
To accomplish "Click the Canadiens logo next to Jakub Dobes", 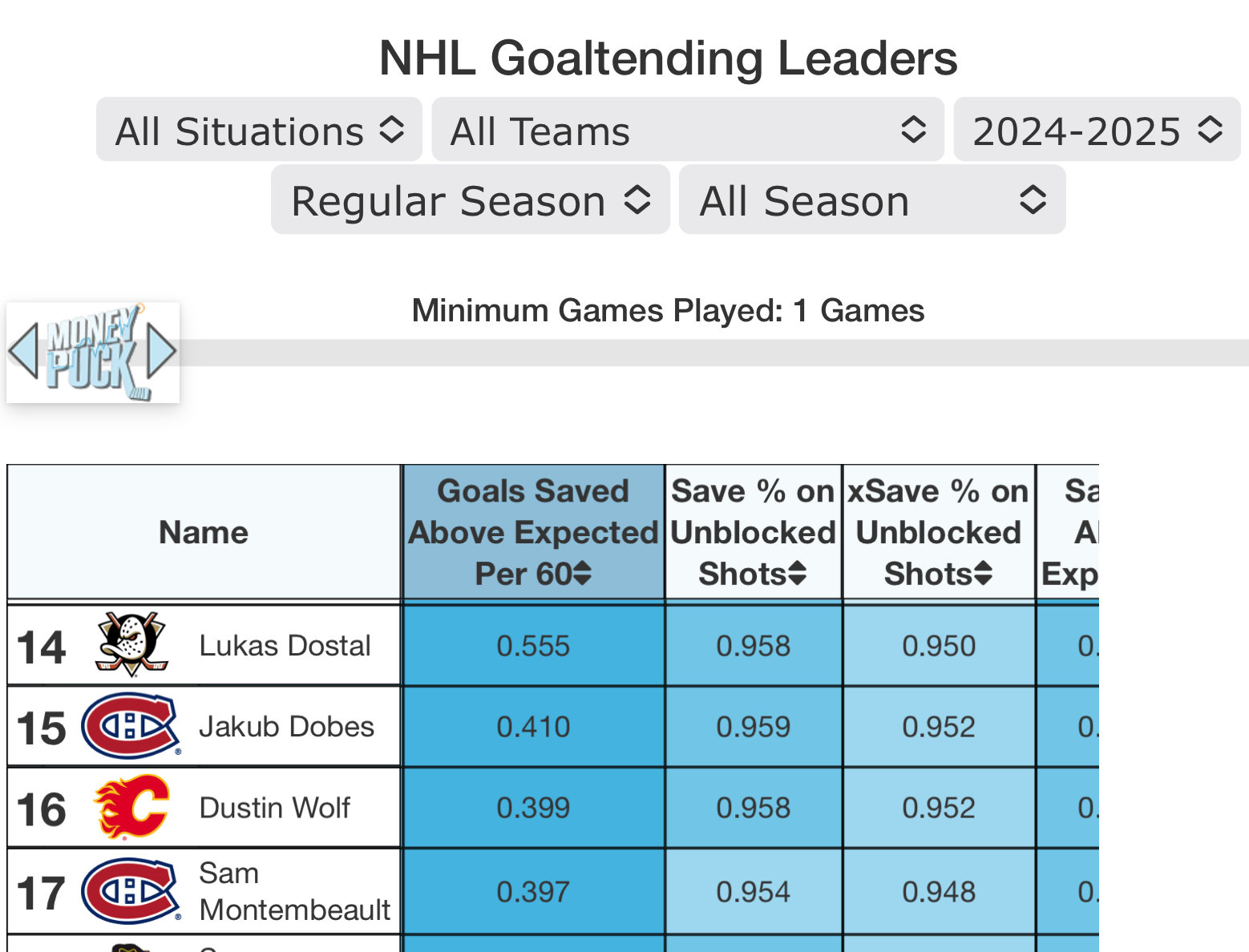I will (131, 726).
